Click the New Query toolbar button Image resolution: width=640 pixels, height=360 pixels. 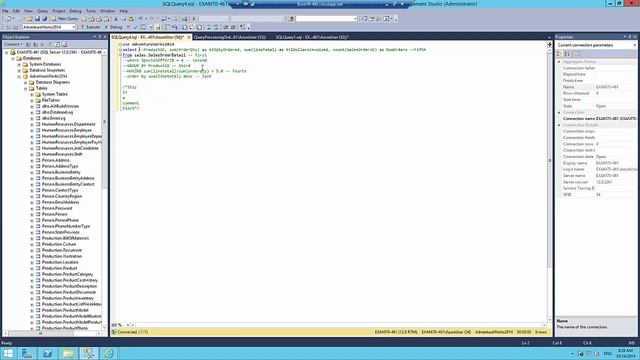64,19
